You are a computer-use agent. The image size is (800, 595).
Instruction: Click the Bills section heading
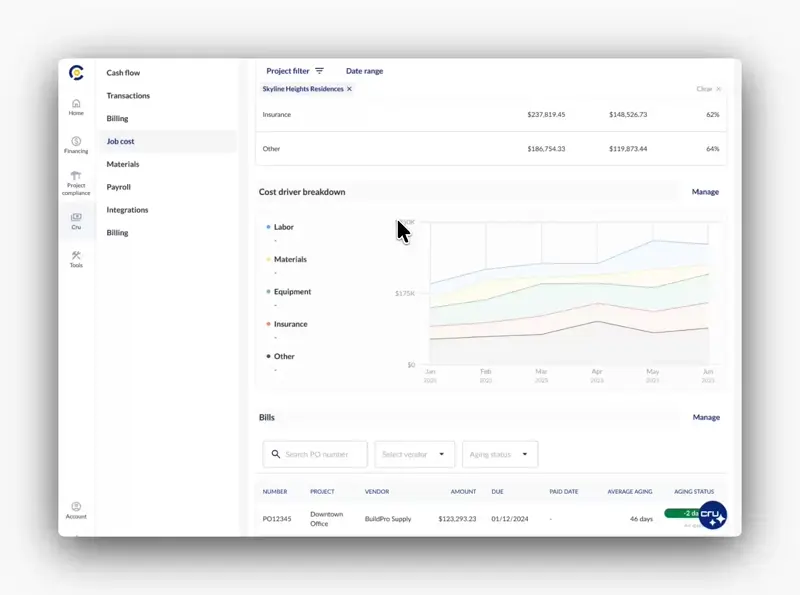click(x=267, y=417)
